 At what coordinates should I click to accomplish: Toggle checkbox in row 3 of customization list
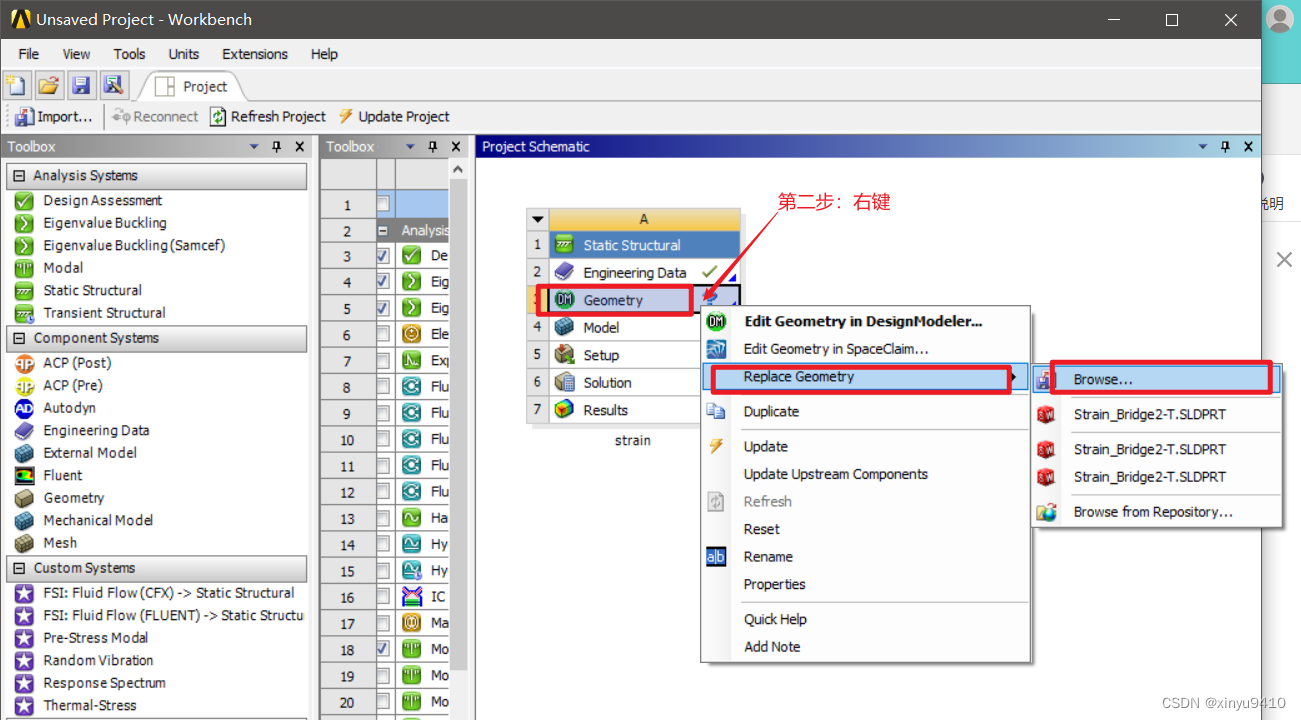383,256
